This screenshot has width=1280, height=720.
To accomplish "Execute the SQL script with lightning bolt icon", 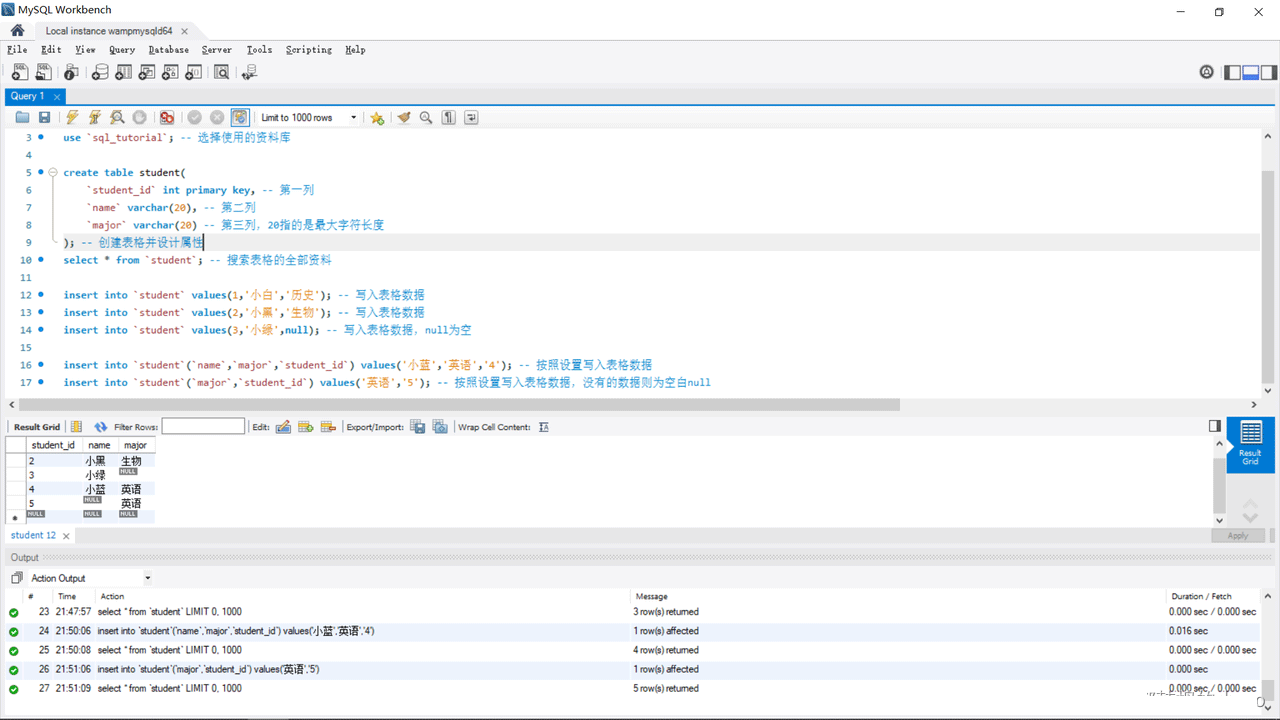I will click(x=71, y=117).
